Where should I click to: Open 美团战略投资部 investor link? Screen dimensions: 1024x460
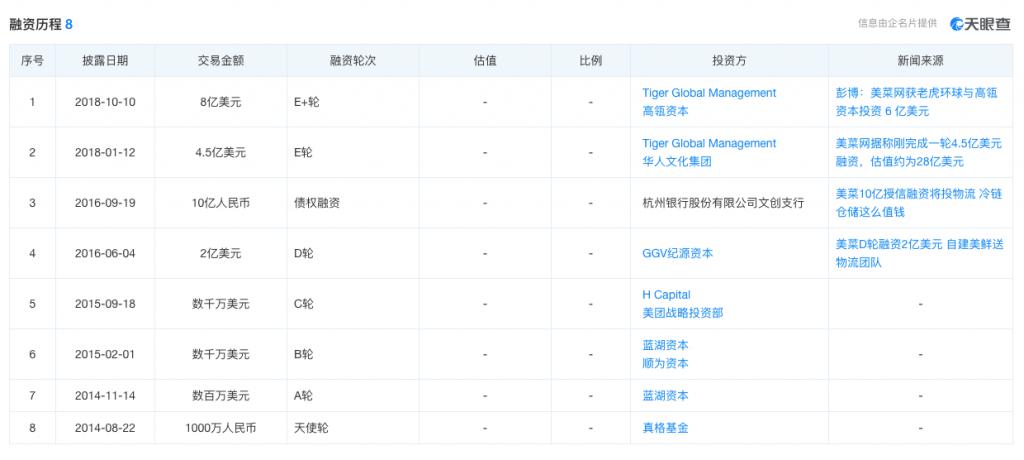click(682, 313)
